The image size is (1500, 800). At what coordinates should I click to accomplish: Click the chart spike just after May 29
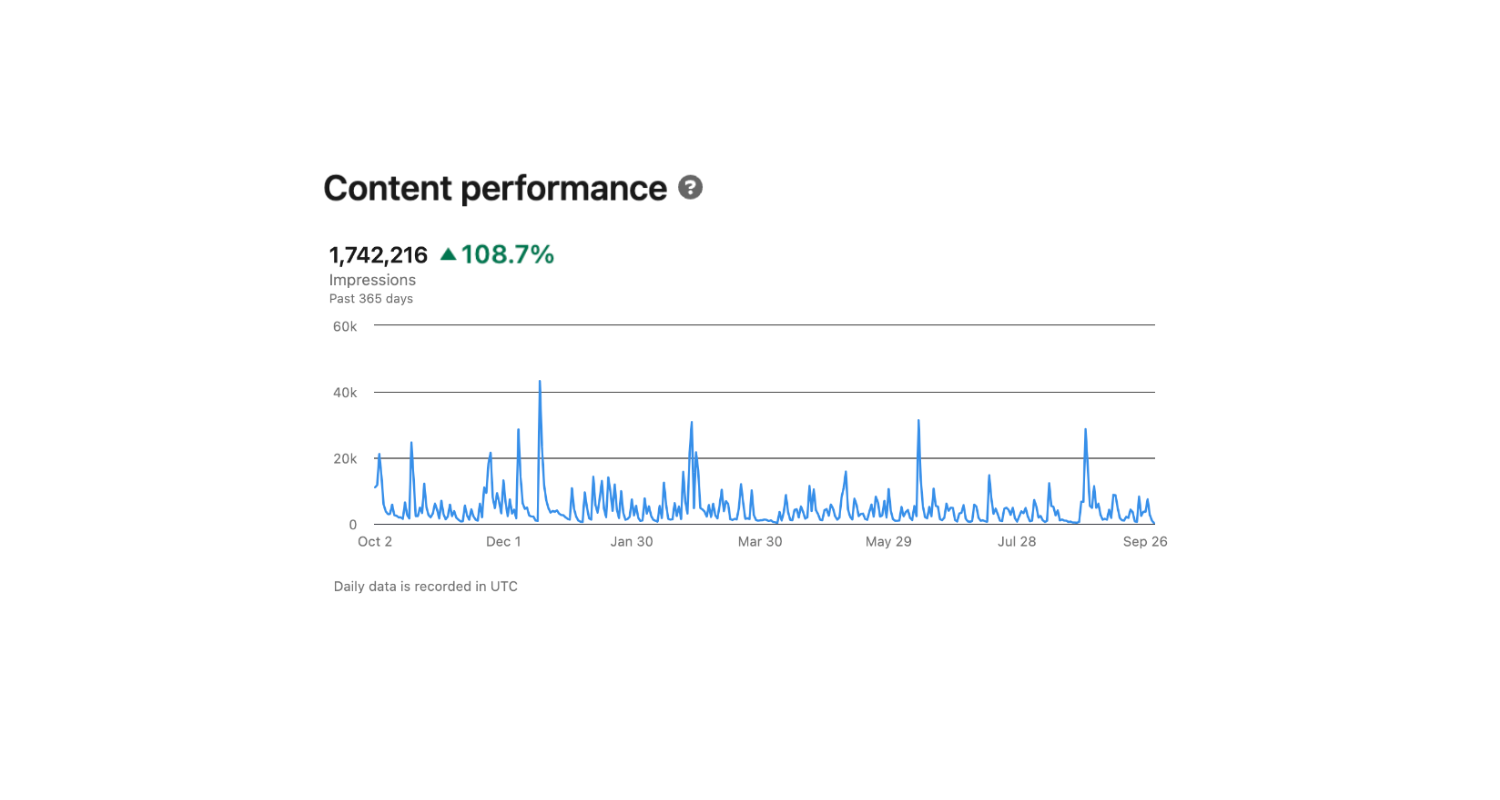[918, 421]
